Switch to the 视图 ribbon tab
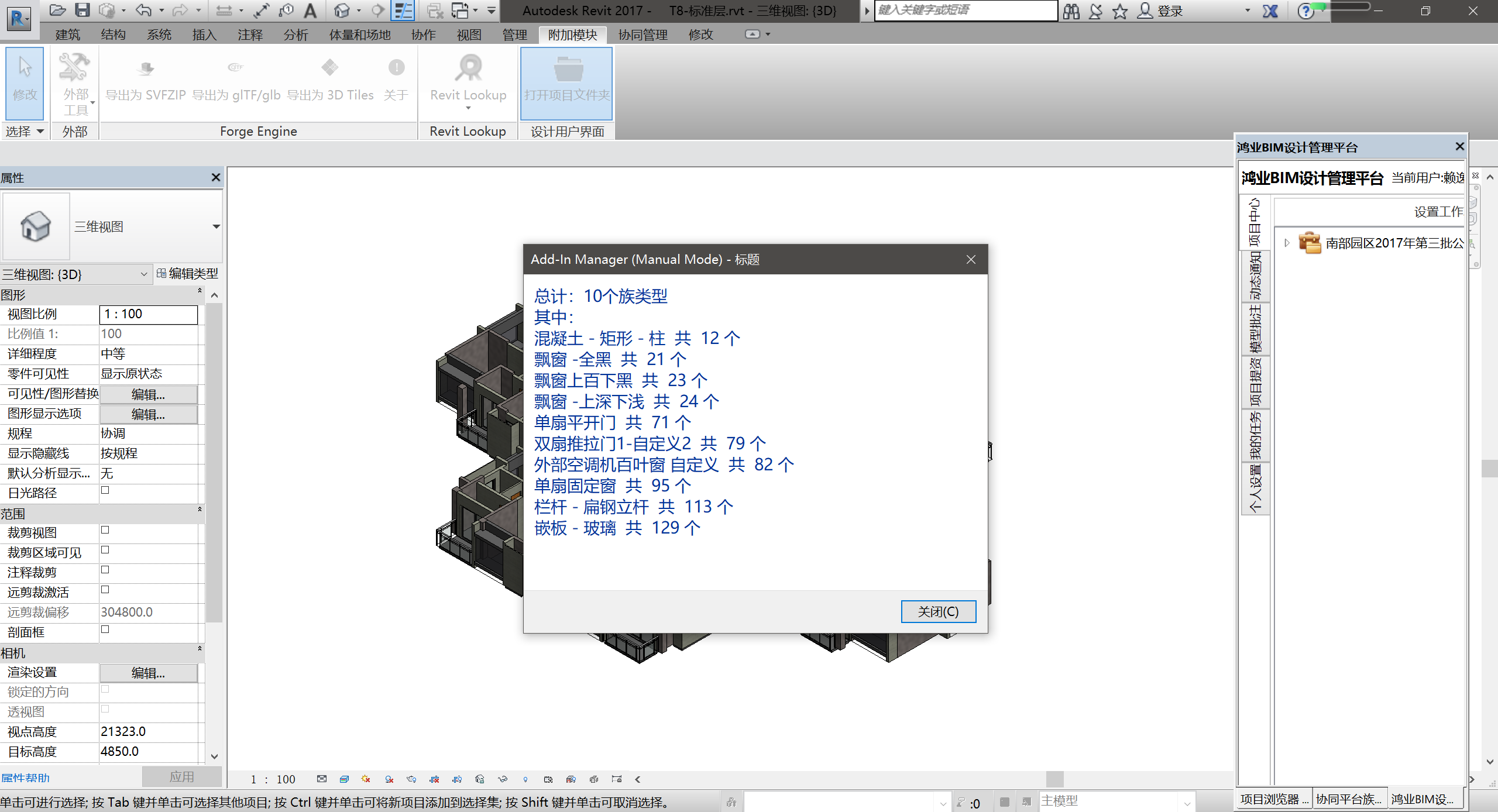 pos(469,35)
